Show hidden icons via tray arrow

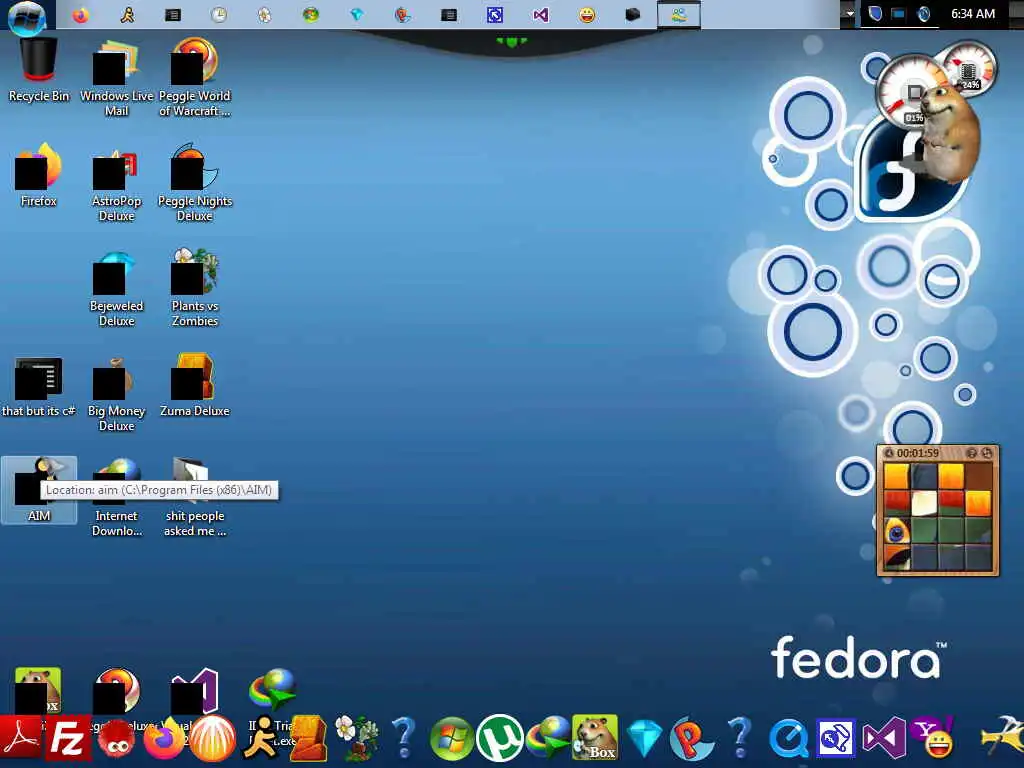point(848,14)
